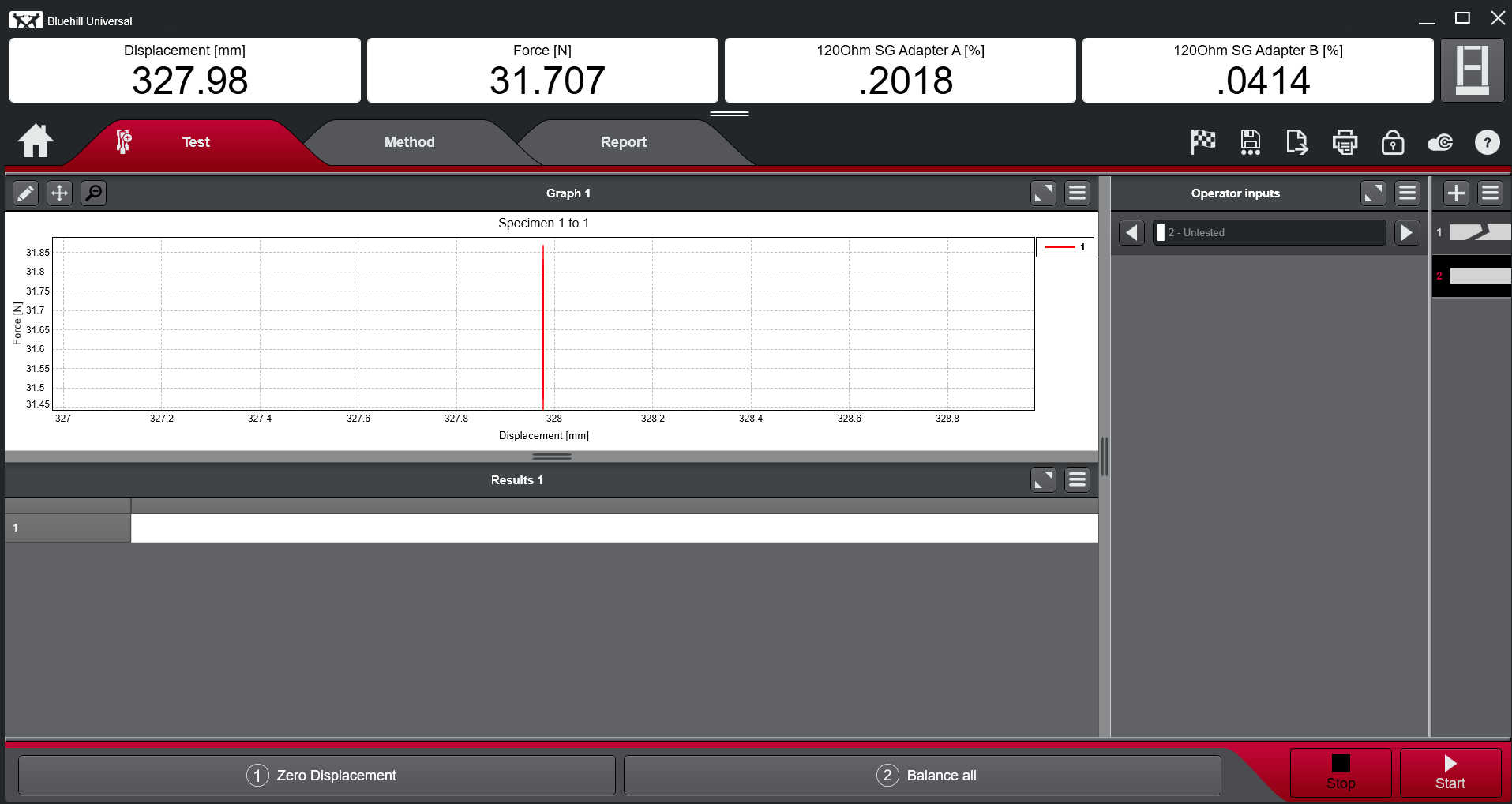Viewport: 1512px width, 804px height.
Task: Click the checkered flag finish icon
Action: (1202, 142)
